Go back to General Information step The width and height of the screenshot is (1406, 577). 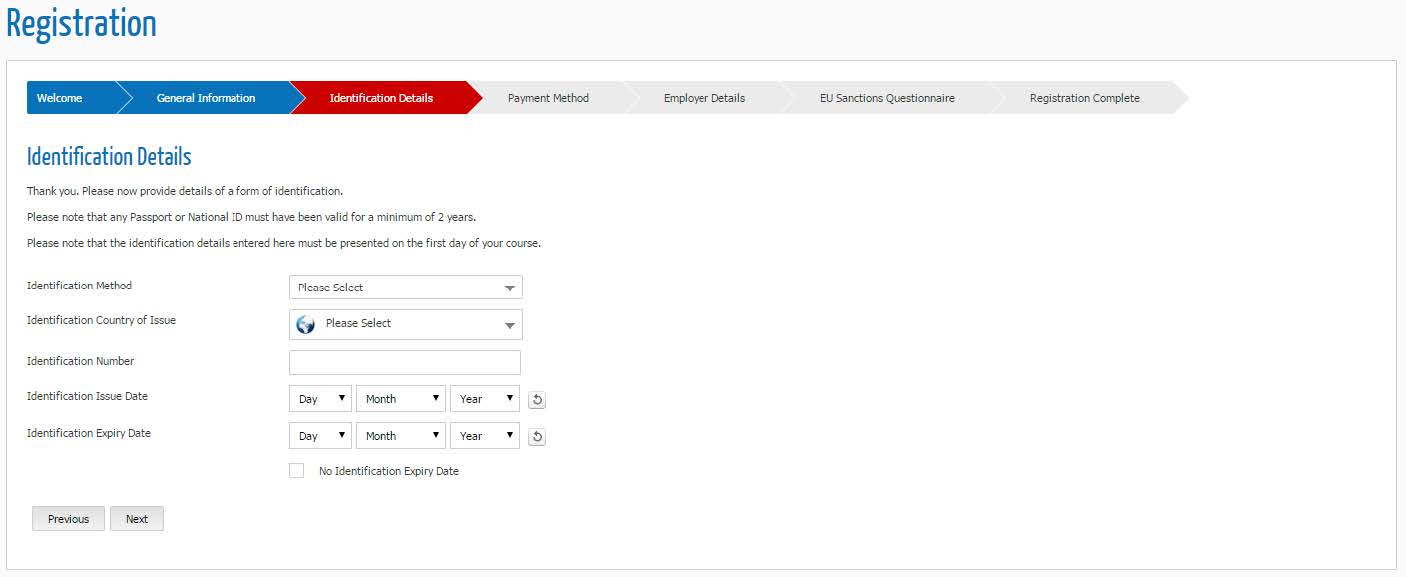pos(206,98)
